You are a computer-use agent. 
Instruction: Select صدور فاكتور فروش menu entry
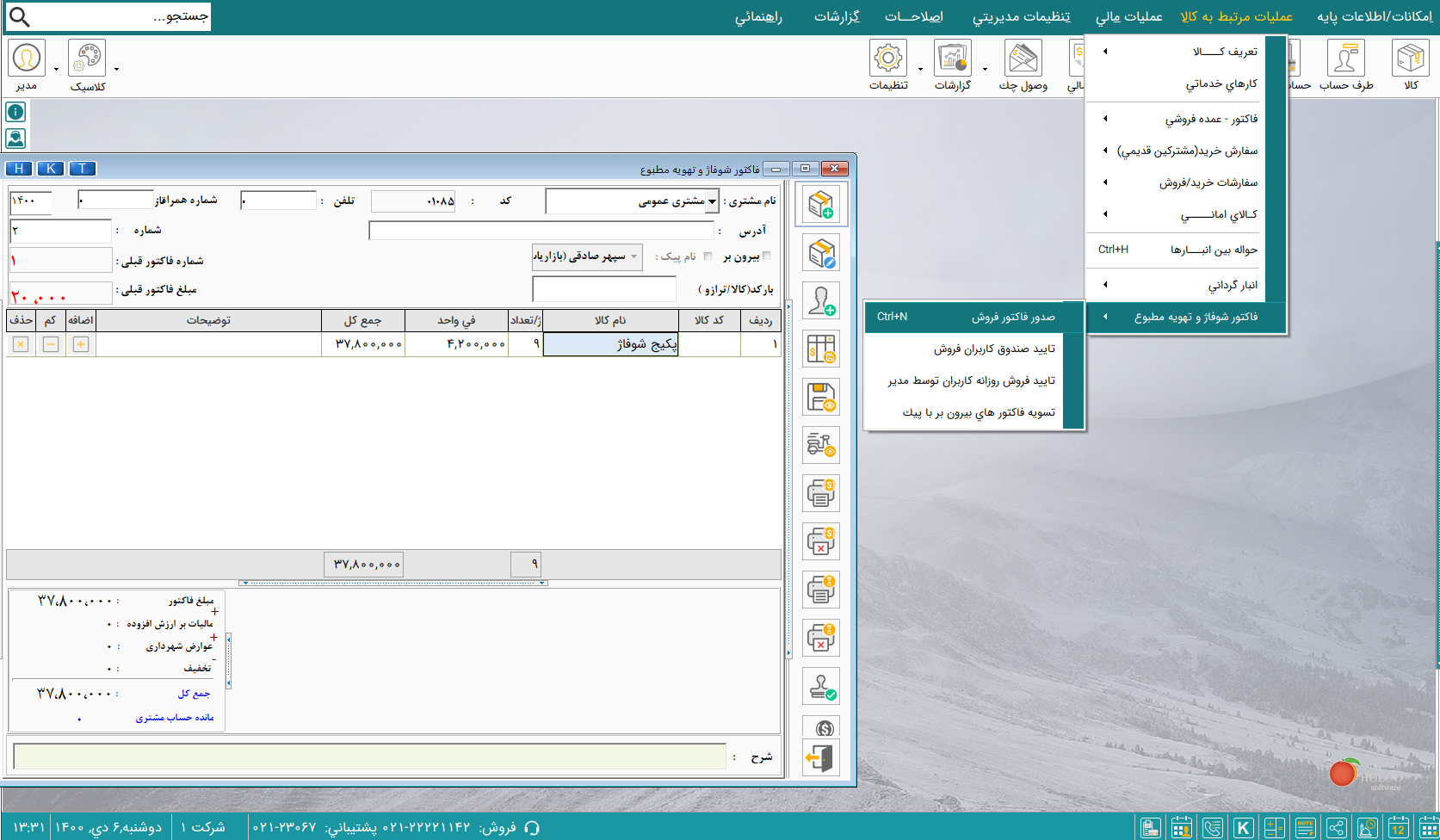(x=974, y=317)
